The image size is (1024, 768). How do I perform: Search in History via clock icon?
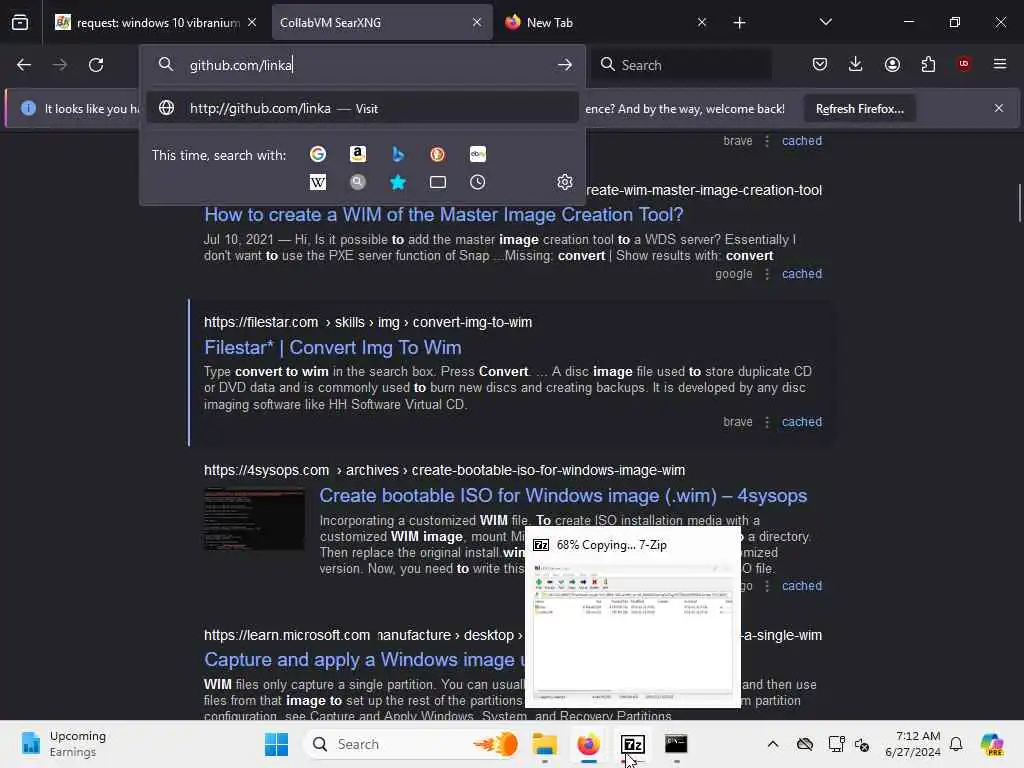pos(477,182)
